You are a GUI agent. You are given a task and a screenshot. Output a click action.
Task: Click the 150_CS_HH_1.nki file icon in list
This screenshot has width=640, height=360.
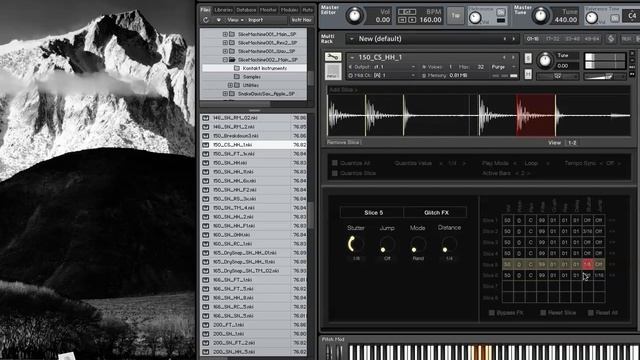point(206,145)
